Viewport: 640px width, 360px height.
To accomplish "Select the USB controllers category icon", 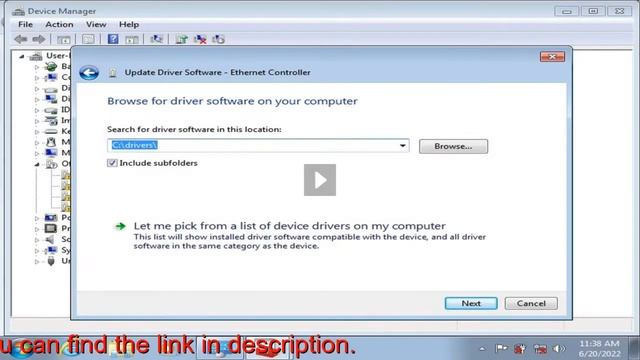I will (51, 261).
